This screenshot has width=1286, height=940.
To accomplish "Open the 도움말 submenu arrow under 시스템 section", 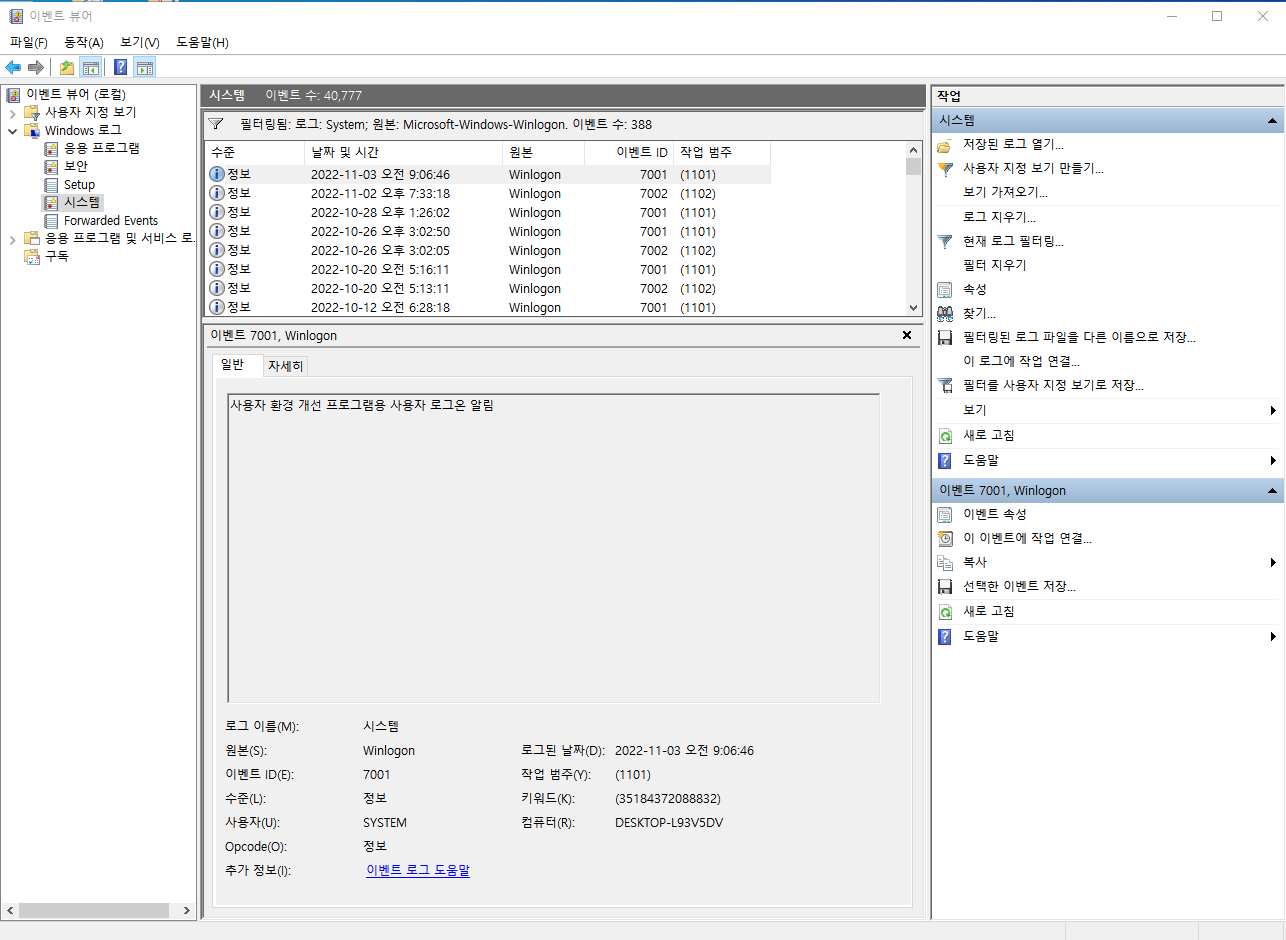I will tap(1273, 460).
